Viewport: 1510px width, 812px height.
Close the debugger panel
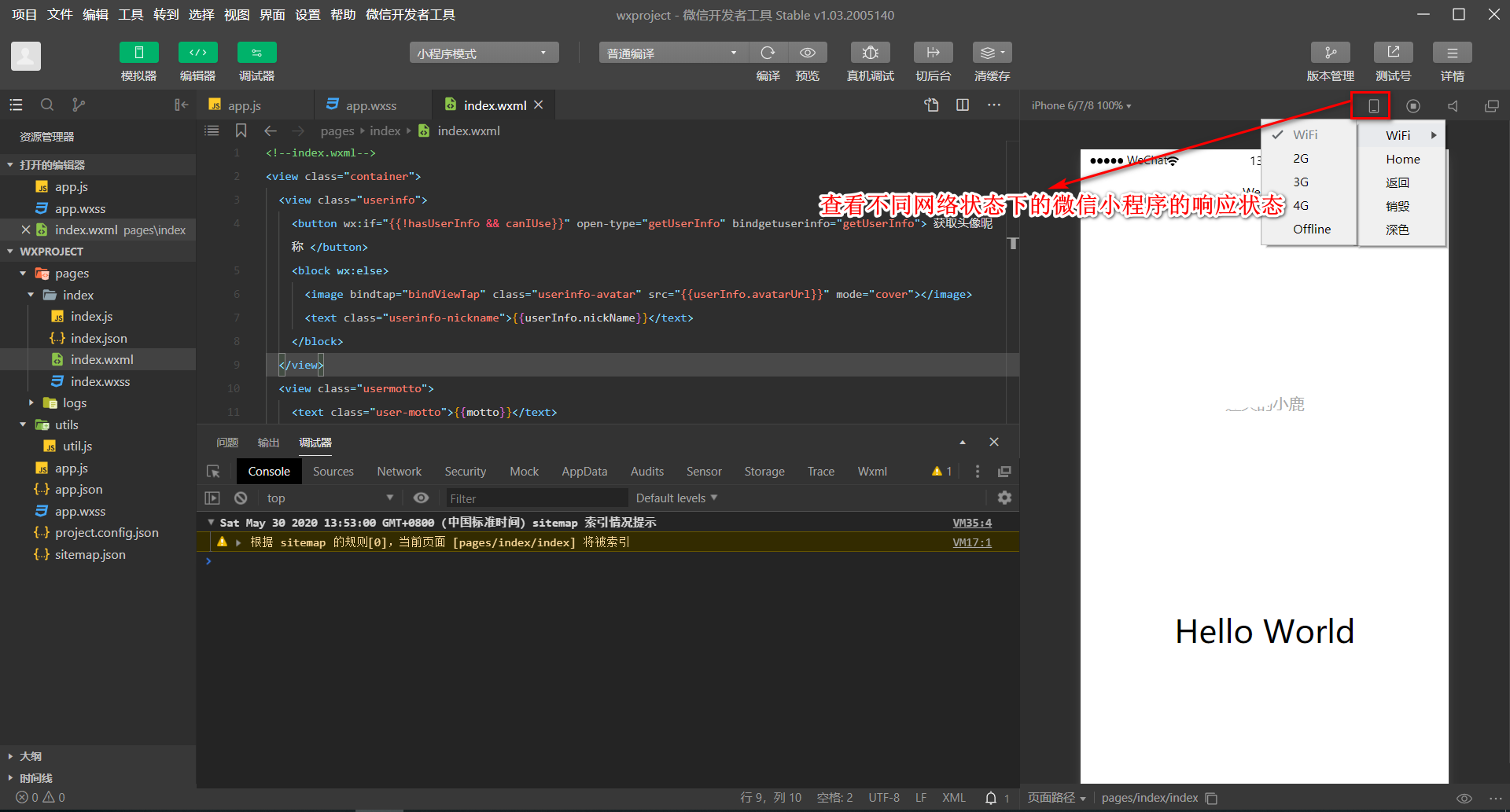pyautogui.click(x=994, y=442)
